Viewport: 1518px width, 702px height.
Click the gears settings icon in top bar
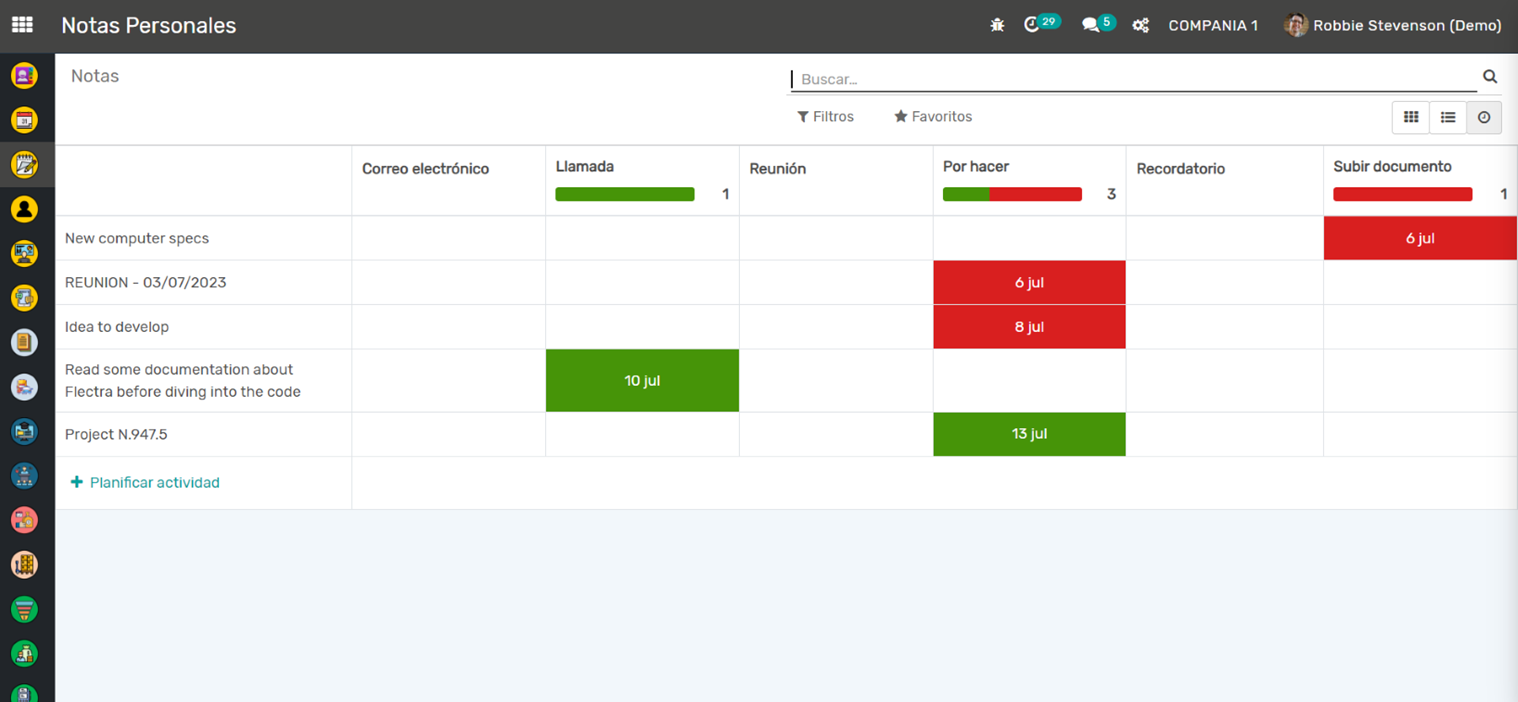pos(1140,26)
